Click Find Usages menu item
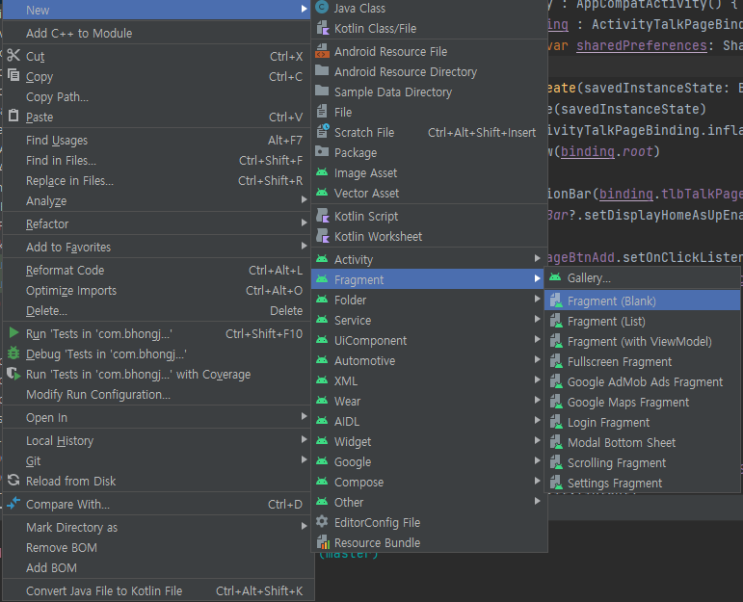 click(156, 140)
